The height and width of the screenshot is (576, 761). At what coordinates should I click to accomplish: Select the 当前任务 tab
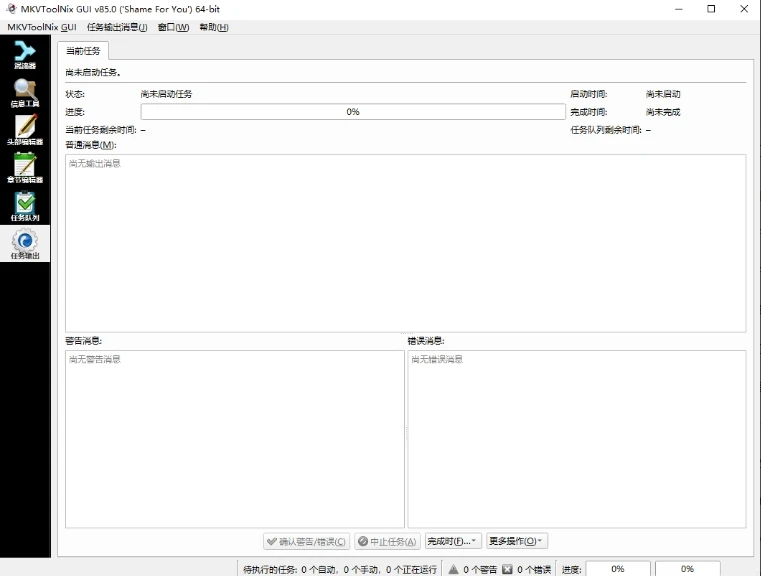(x=83, y=51)
